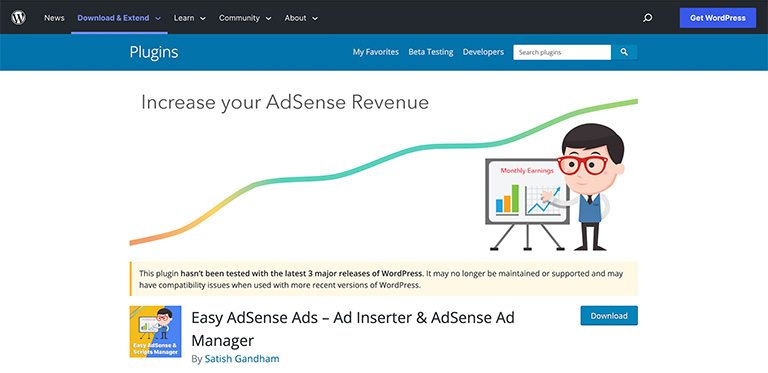Open the My Favorites link
This screenshot has height=373, width=768.
[x=376, y=52]
